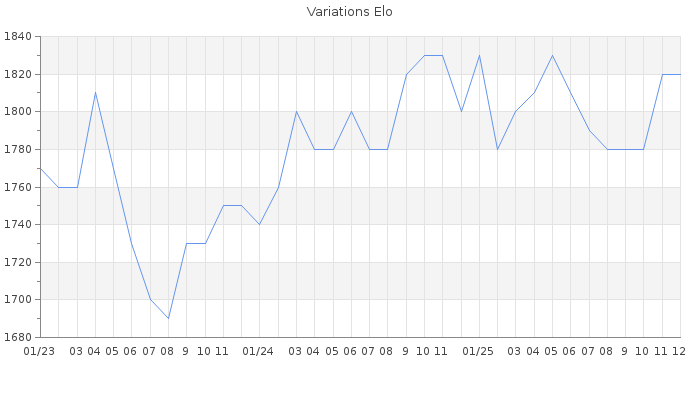The width and height of the screenshot is (700, 400).
Task: Click the final "12" x-axis label
Action: [x=679, y=352]
